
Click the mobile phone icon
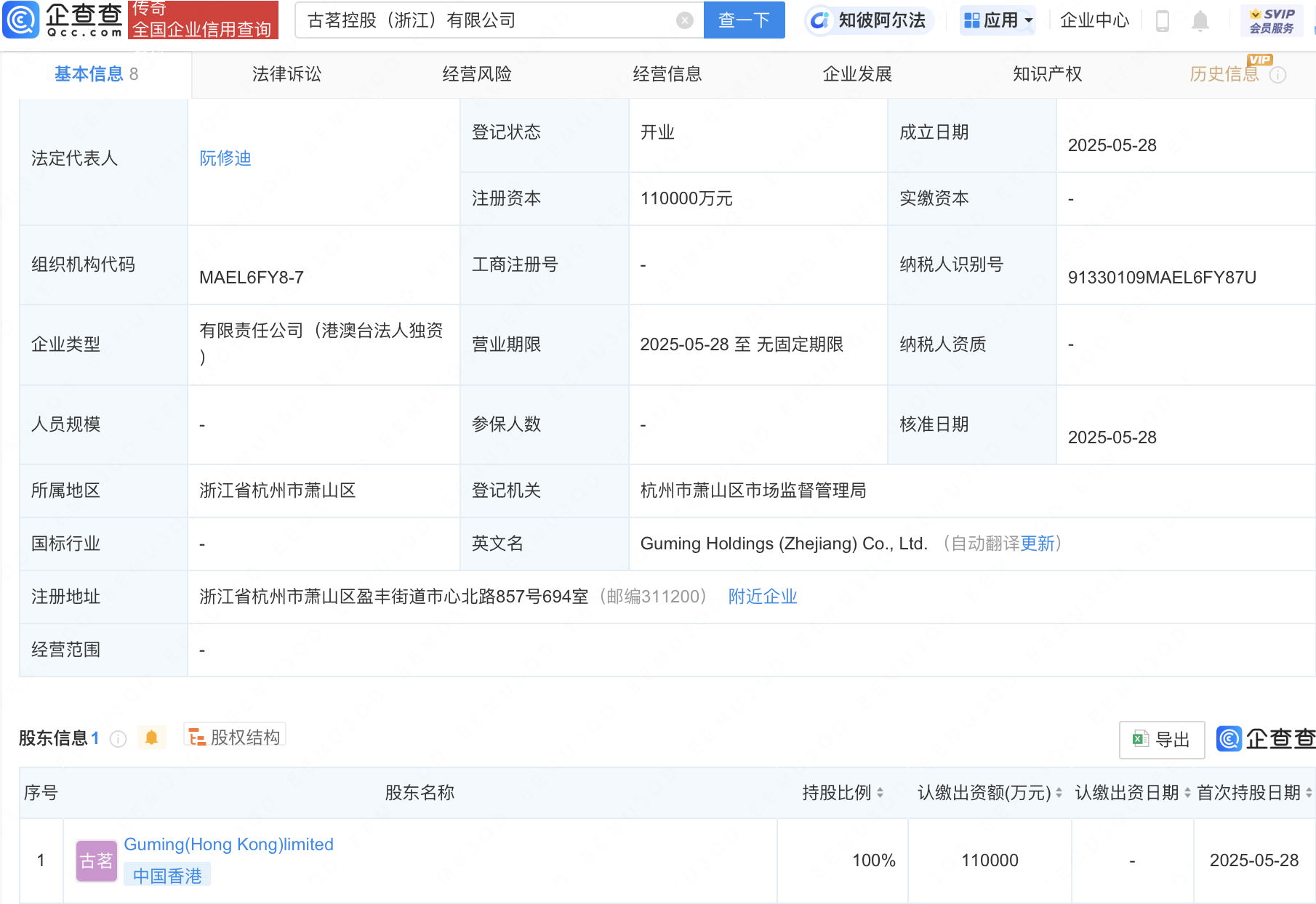(1162, 21)
